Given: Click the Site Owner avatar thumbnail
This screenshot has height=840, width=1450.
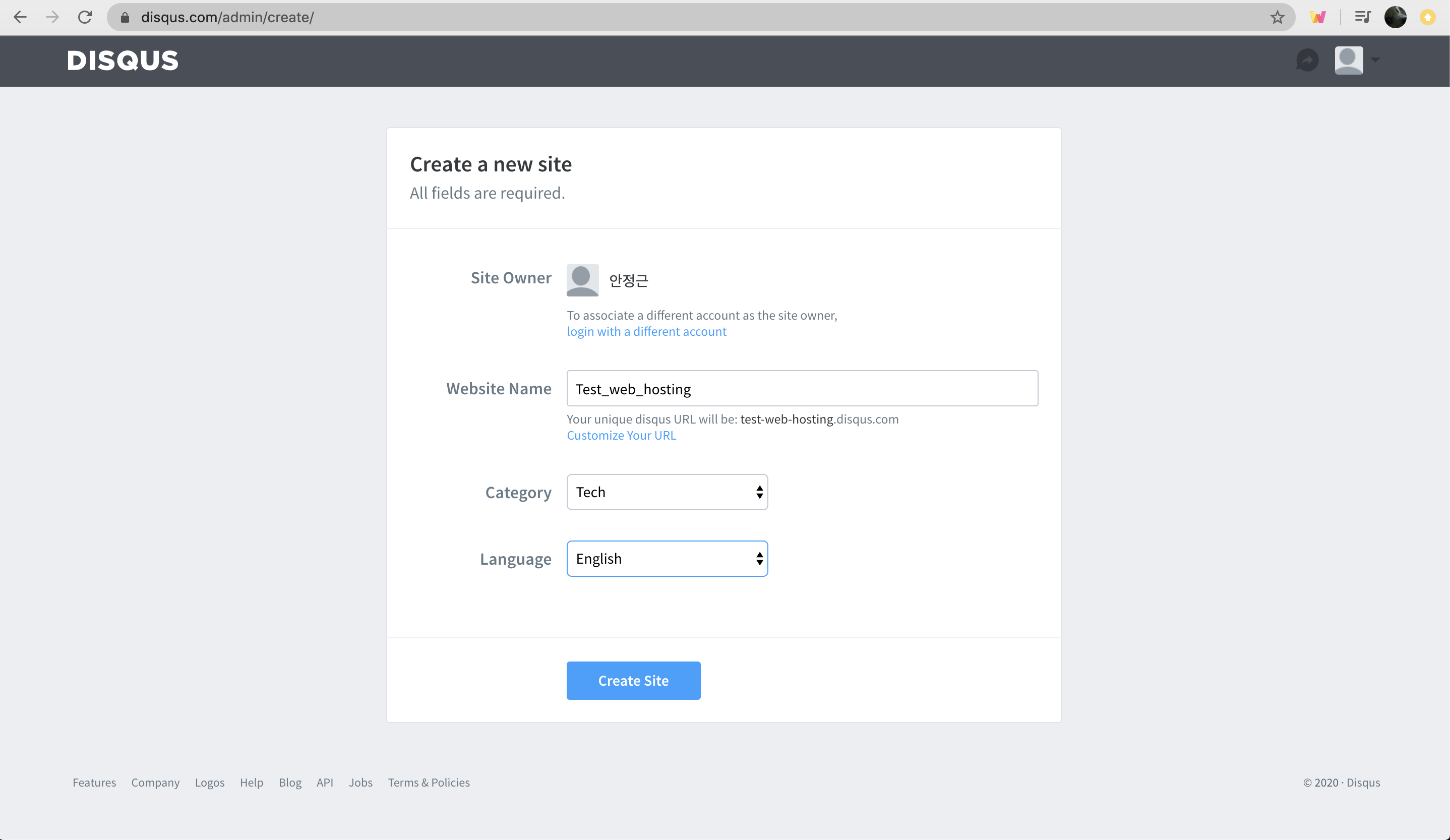Looking at the screenshot, I should (582, 280).
